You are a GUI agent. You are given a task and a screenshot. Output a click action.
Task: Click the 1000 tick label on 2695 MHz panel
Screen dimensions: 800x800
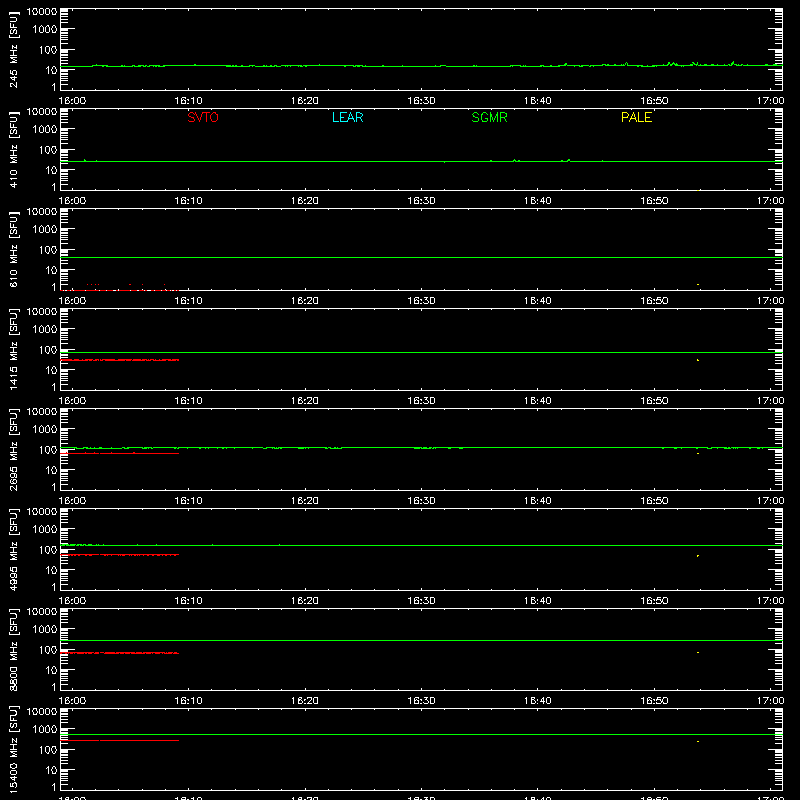coord(45,430)
